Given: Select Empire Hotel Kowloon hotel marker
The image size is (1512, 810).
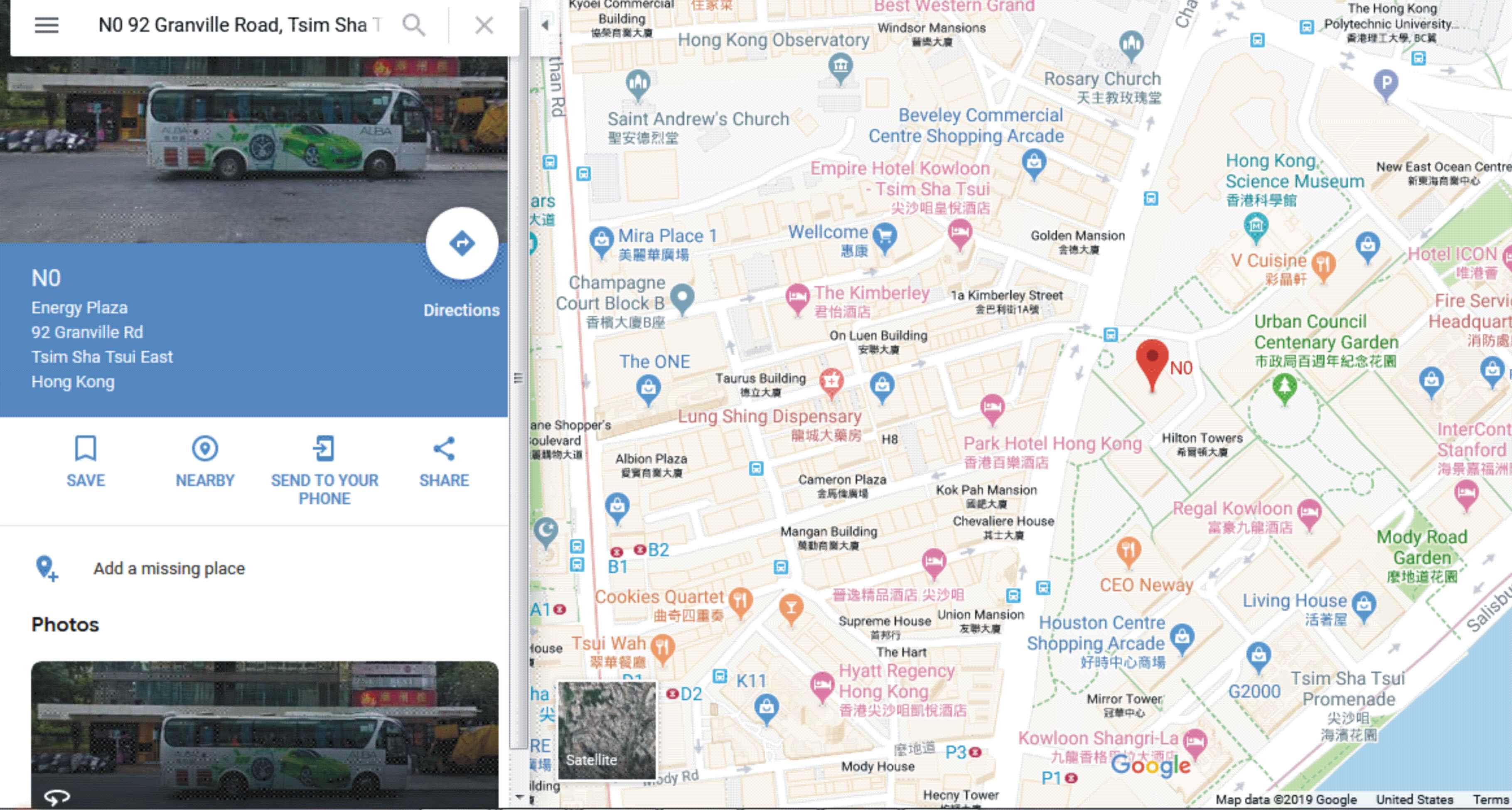Looking at the screenshot, I should pos(960,234).
